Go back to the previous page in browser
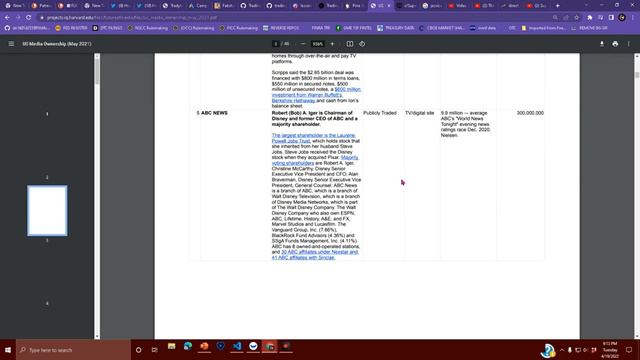This screenshot has height=360, width=640. pyautogui.click(x=7, y=18)
